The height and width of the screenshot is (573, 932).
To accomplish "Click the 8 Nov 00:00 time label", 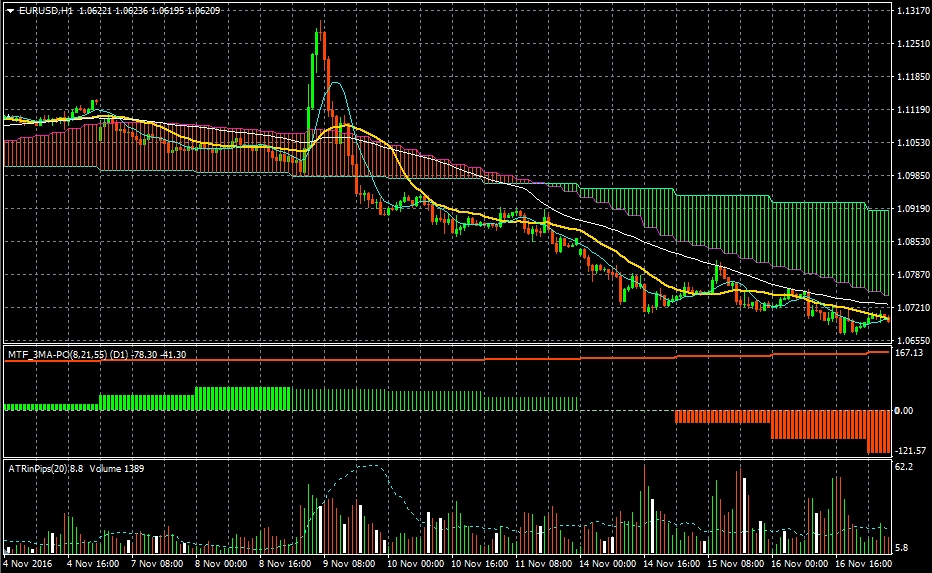I will 221,563.
